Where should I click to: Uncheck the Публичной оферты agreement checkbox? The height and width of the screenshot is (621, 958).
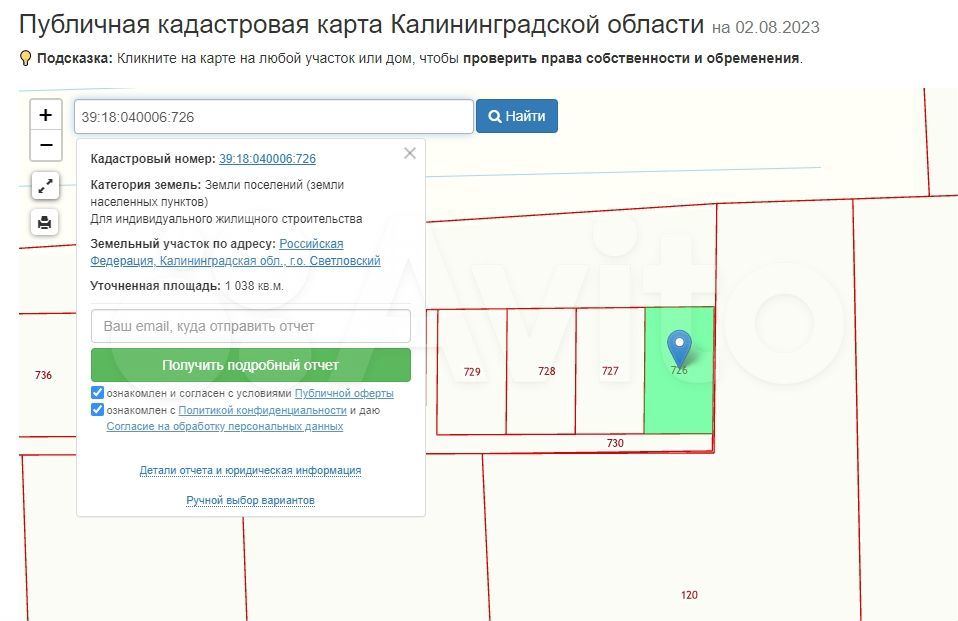click(97, 393)
